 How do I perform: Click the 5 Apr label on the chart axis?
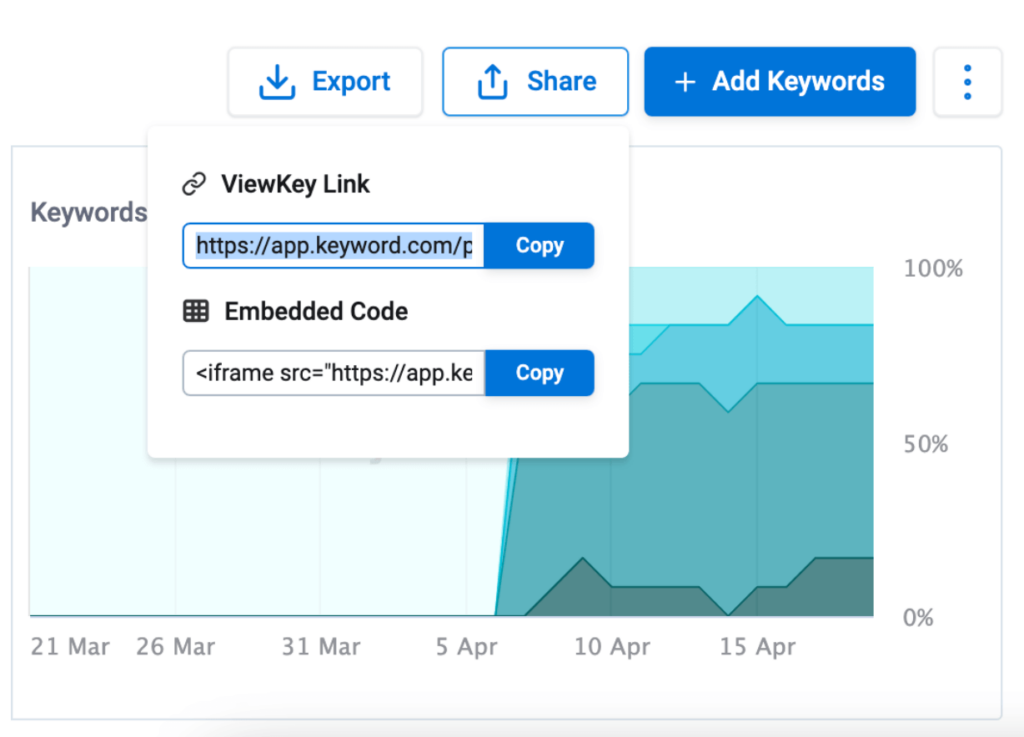[466, 646]
